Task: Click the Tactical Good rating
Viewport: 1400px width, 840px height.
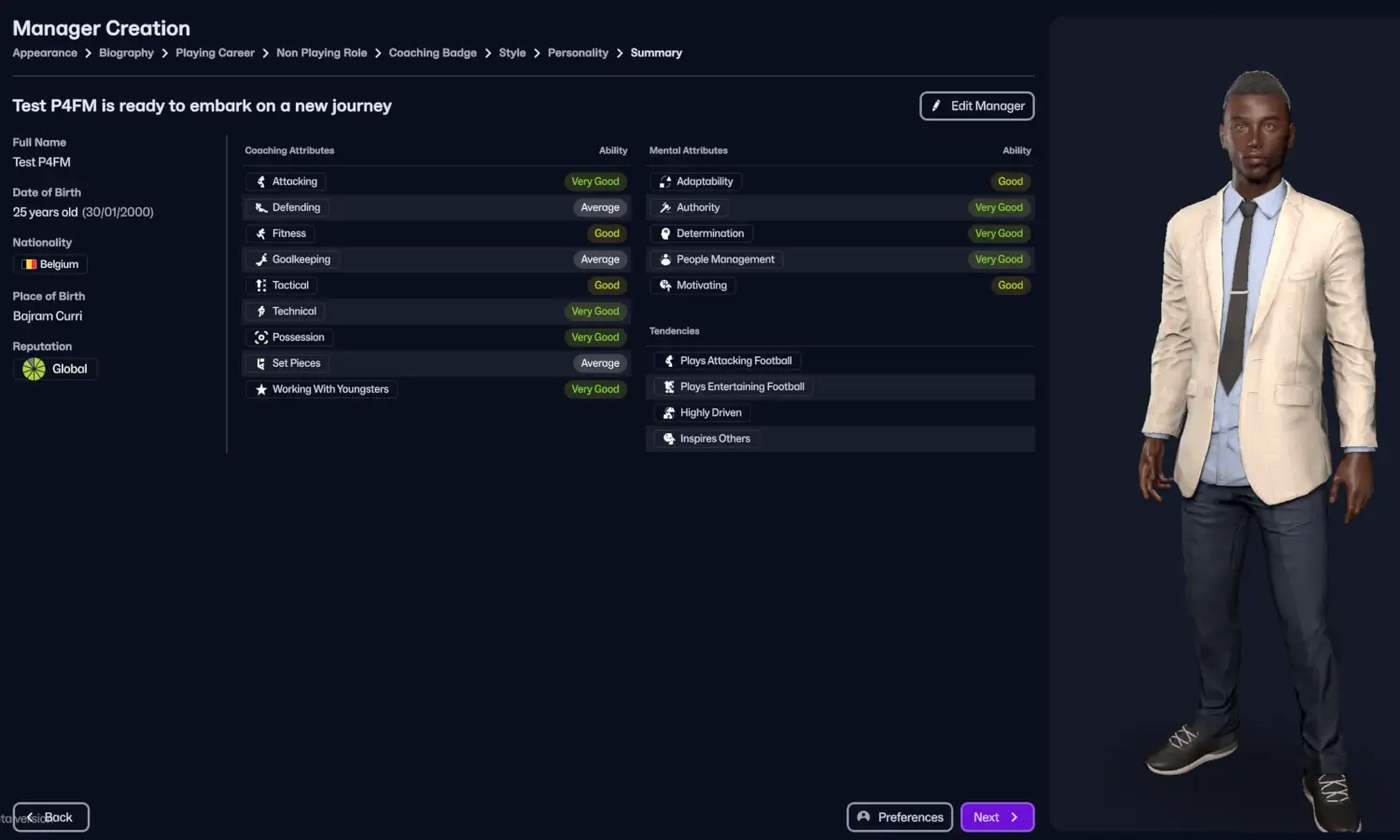Action: (607, 286)
